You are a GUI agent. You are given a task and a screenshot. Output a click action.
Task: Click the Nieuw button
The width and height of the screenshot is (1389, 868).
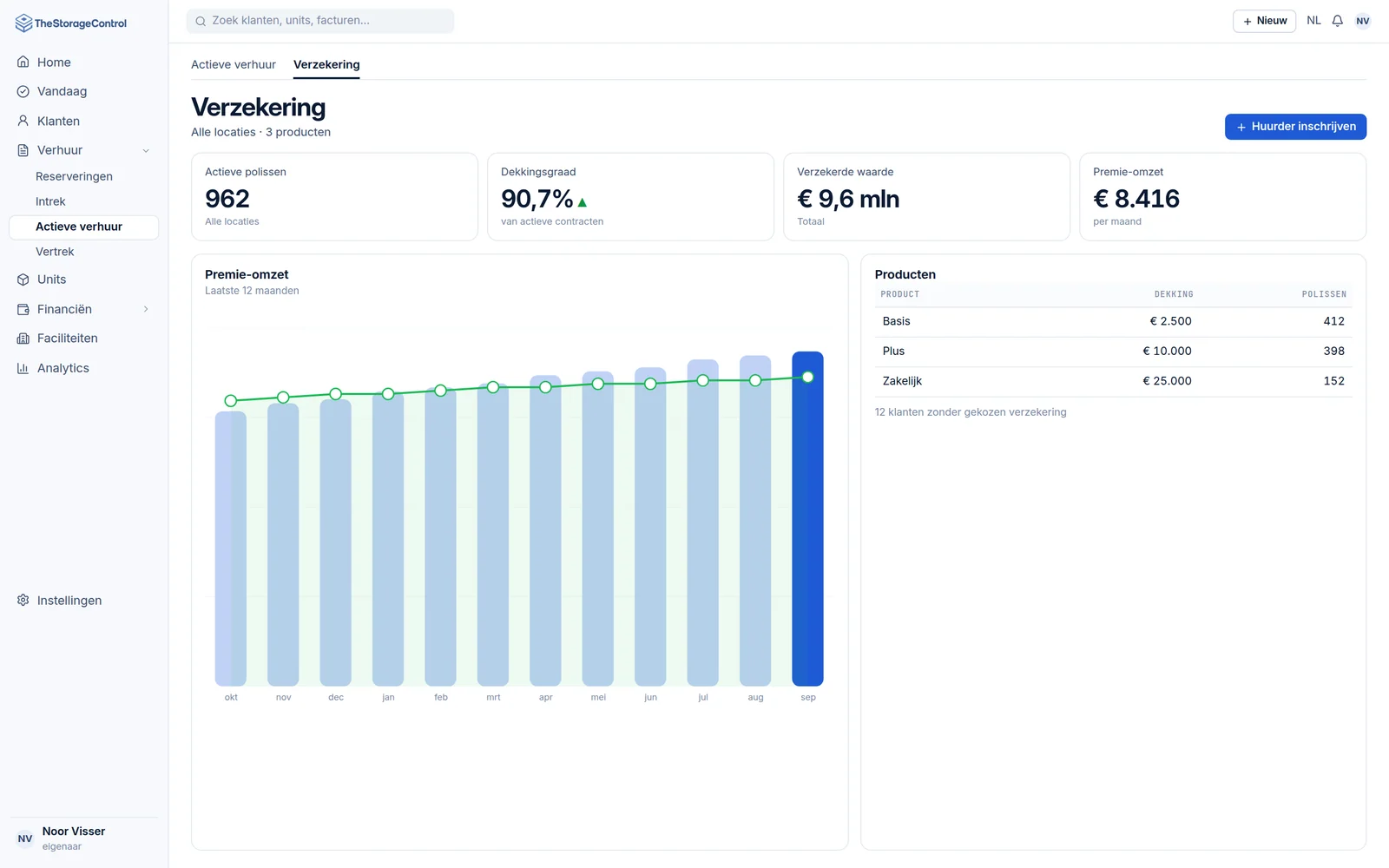[1264, 21]
